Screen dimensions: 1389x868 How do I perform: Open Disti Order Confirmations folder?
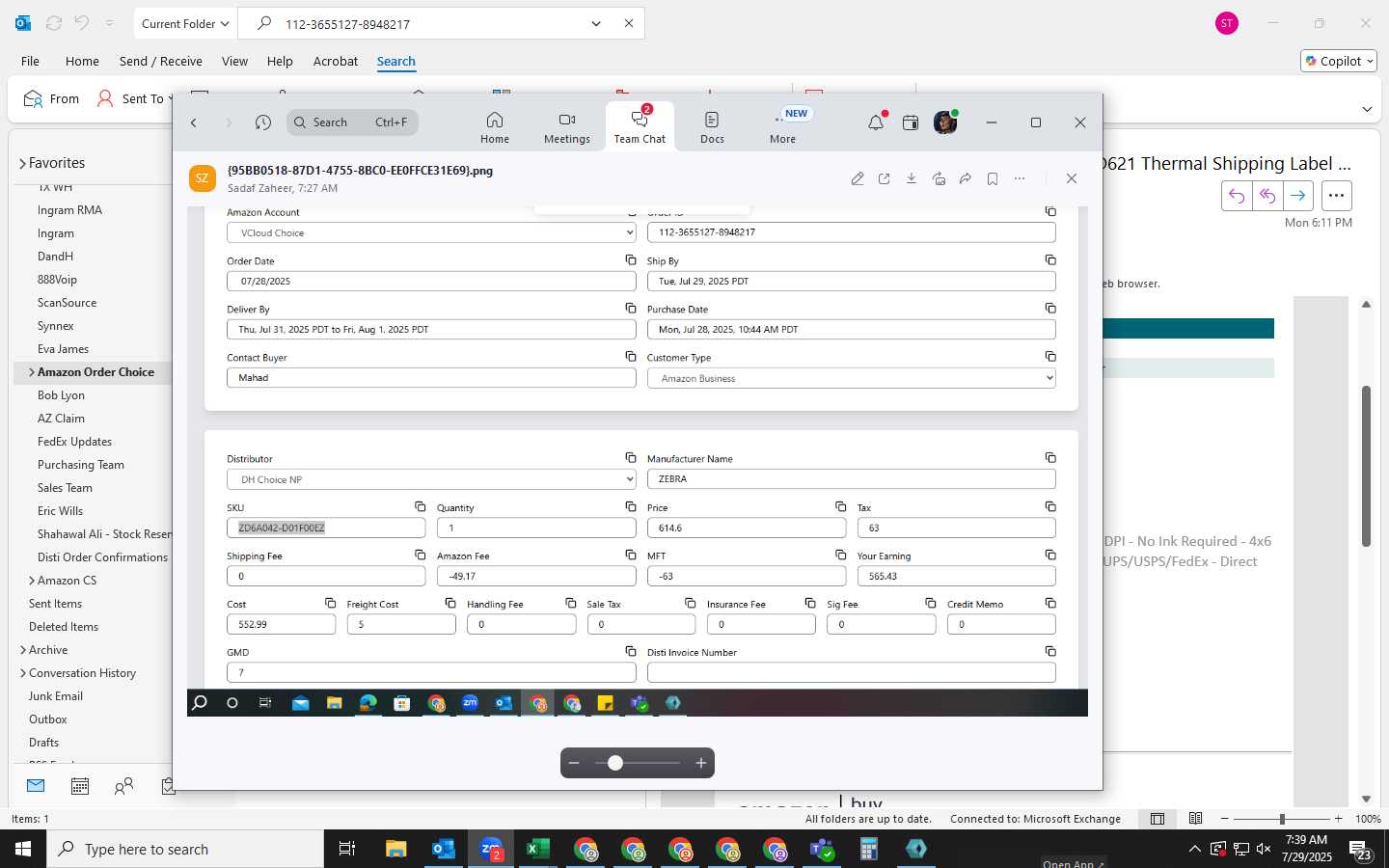click(x=102, y=557)
